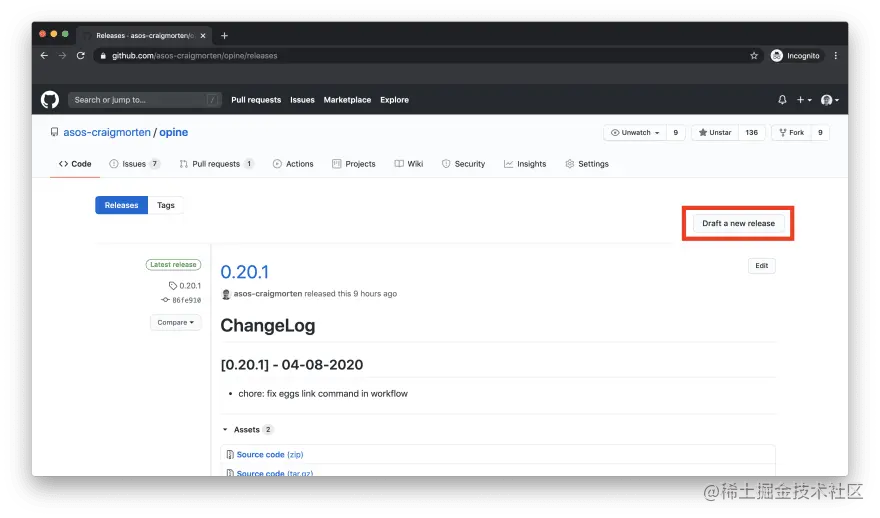This screenshot has width=880, height=518.
Task: Click the site lock icon
Action: 103,56
